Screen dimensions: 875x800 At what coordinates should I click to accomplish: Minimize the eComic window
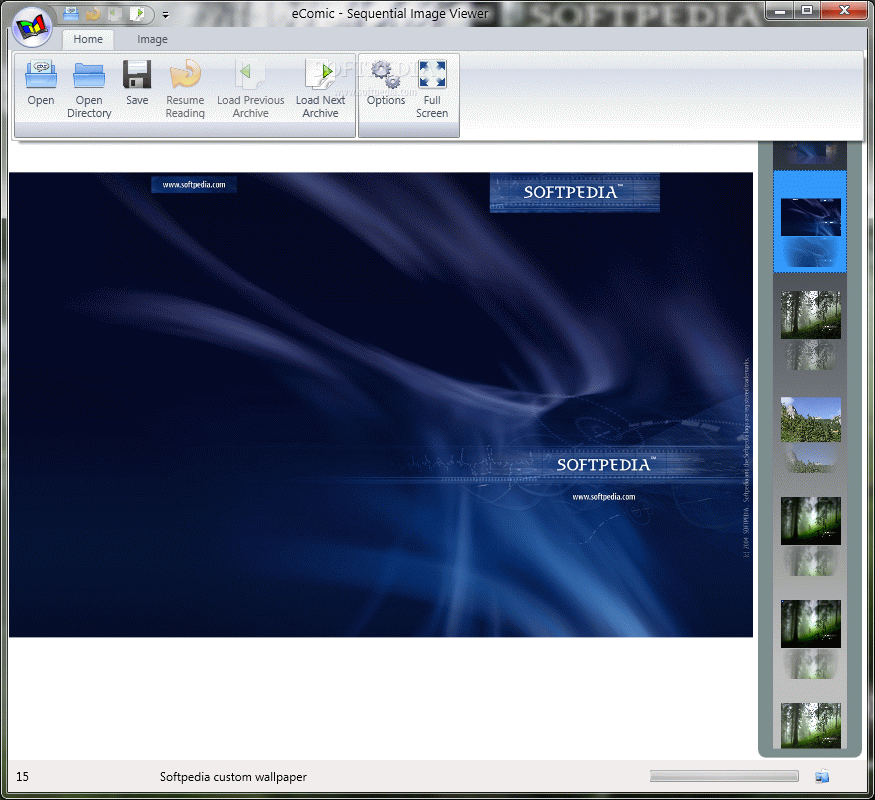pyautogui.click(x=780, y=10)
